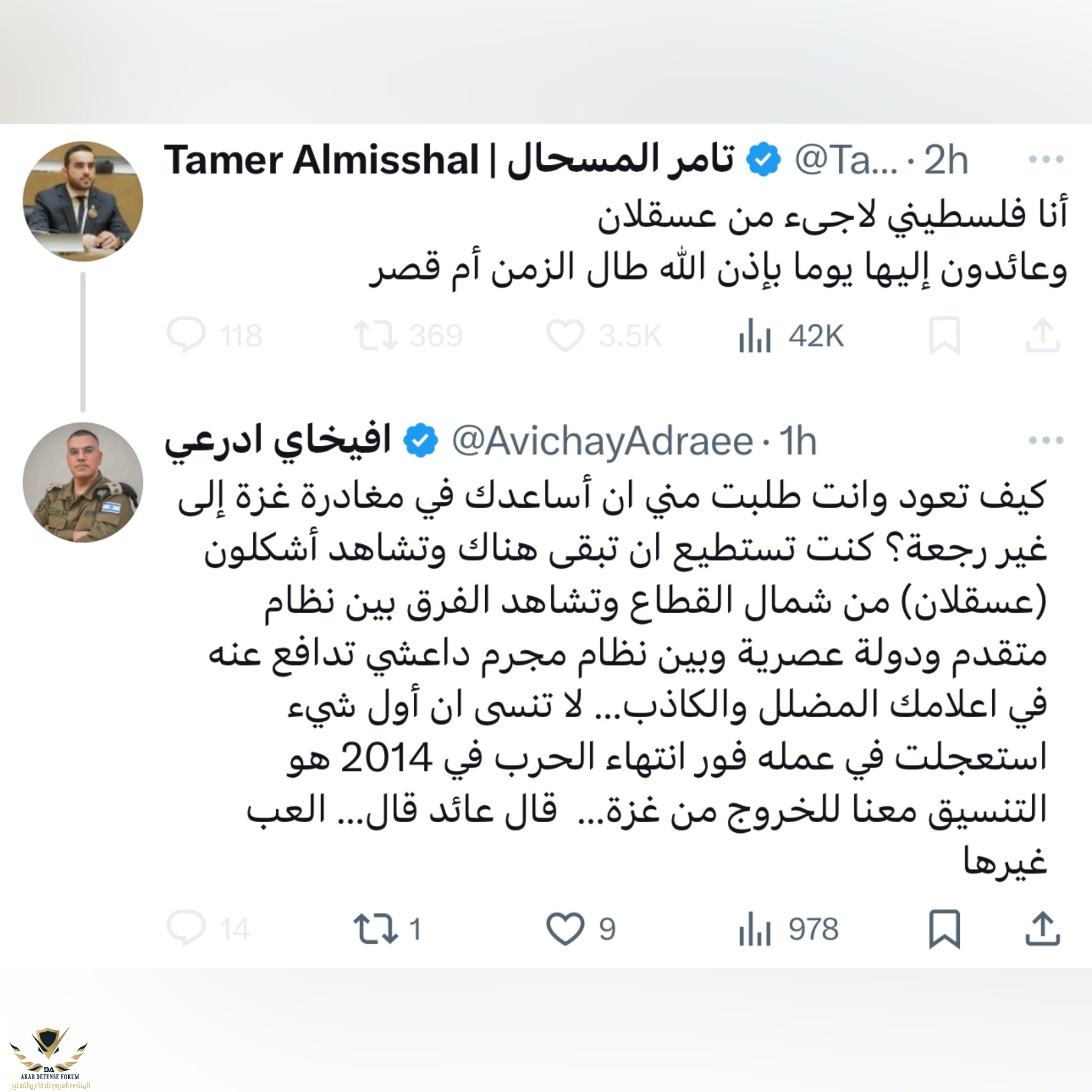View analytics showing 978 views
This screenshot has height=1092, width=1092.
[754, 930]
